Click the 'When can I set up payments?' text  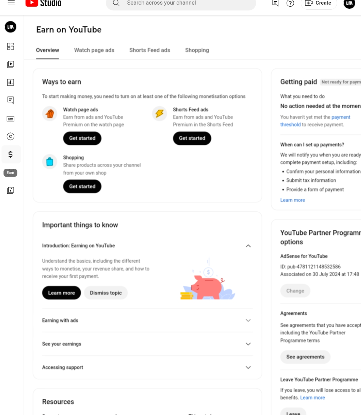(312, 145)
